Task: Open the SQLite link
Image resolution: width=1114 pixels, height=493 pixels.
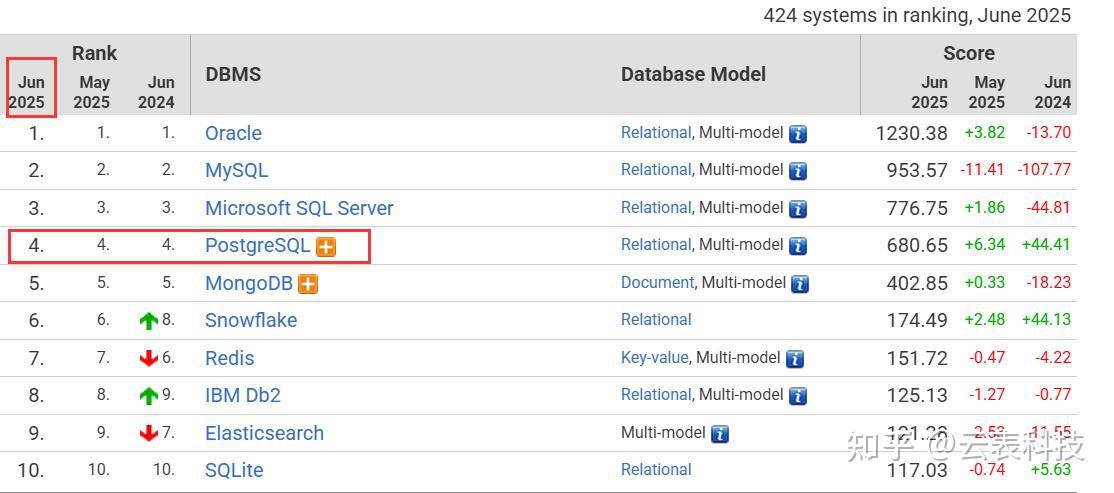Action: tap(234, 470)
